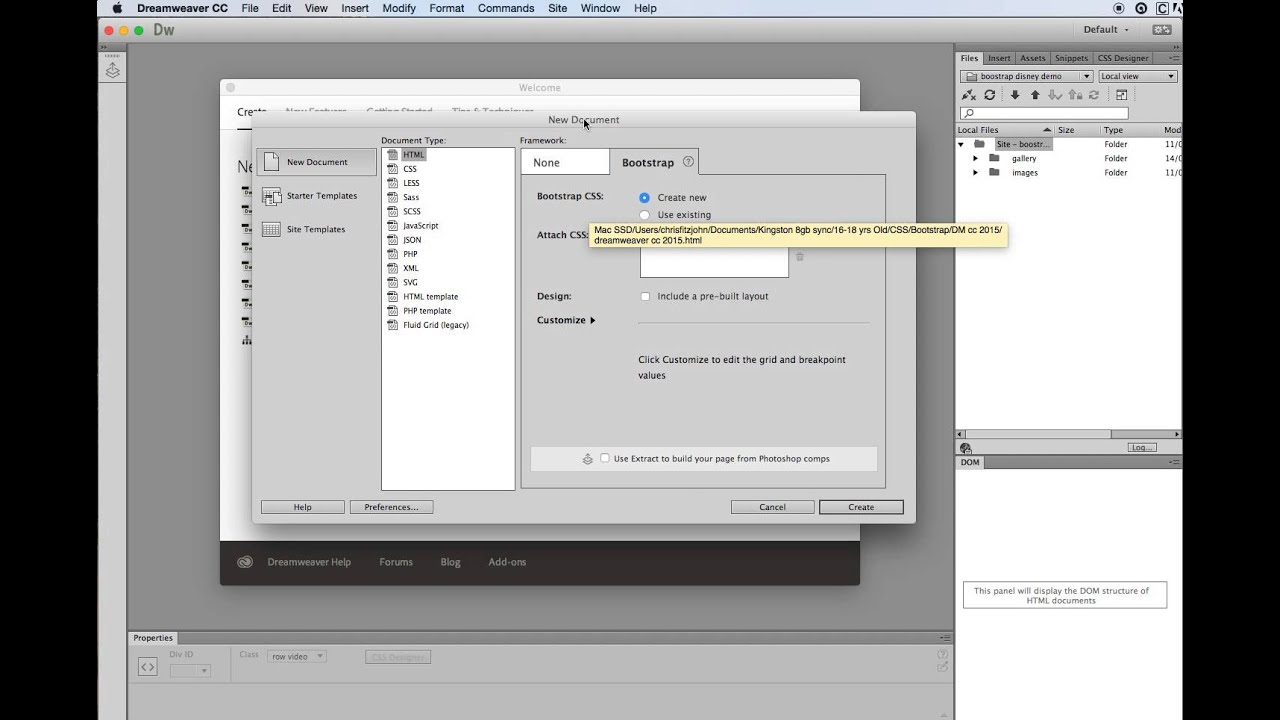Click the Check Out files icon

pos(1054,95)
